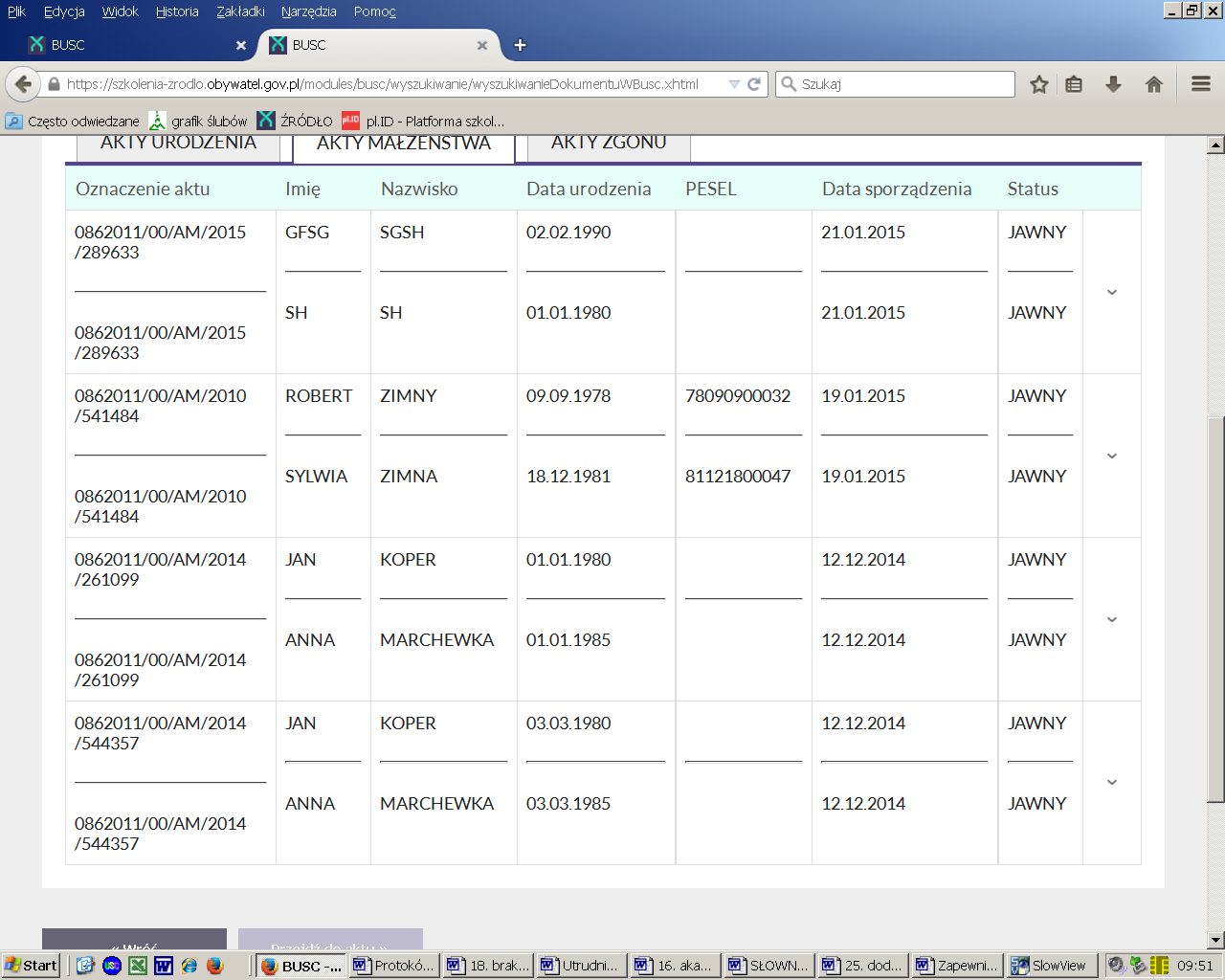This screenshot has width=1225, height=980.
Task: Expand row for GFSG SGSH act
Action: pos(1112,292)
